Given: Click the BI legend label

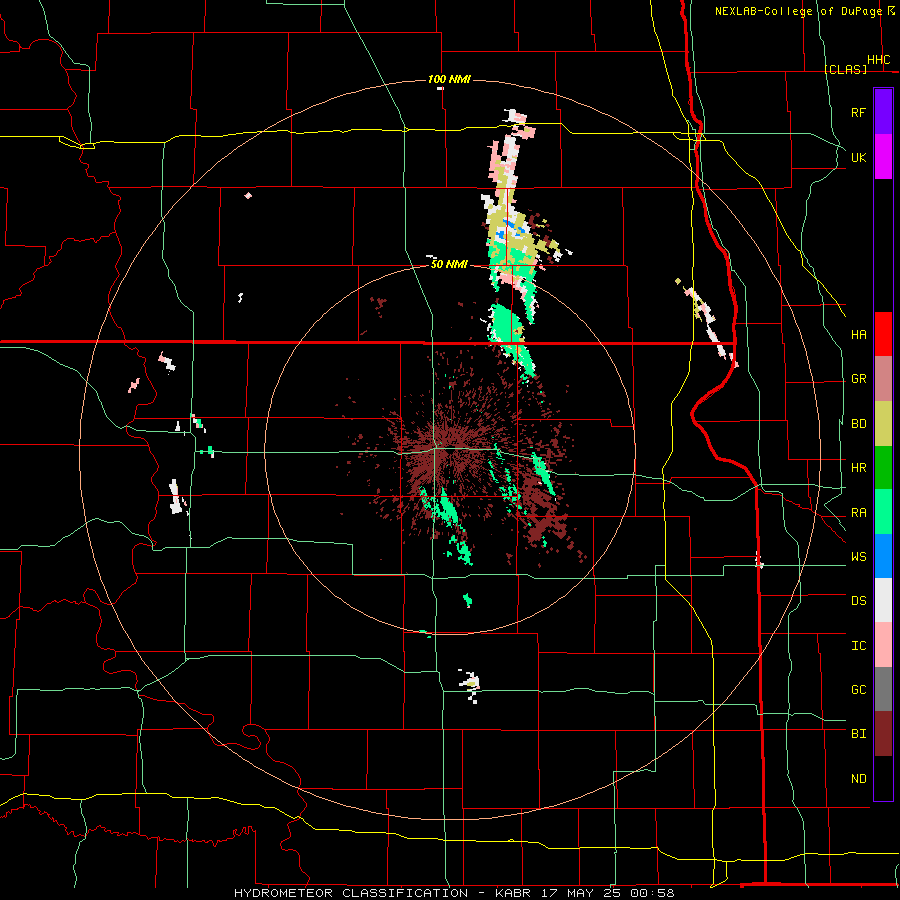Looking at the screenshot, I should click(x=858, y=734).
